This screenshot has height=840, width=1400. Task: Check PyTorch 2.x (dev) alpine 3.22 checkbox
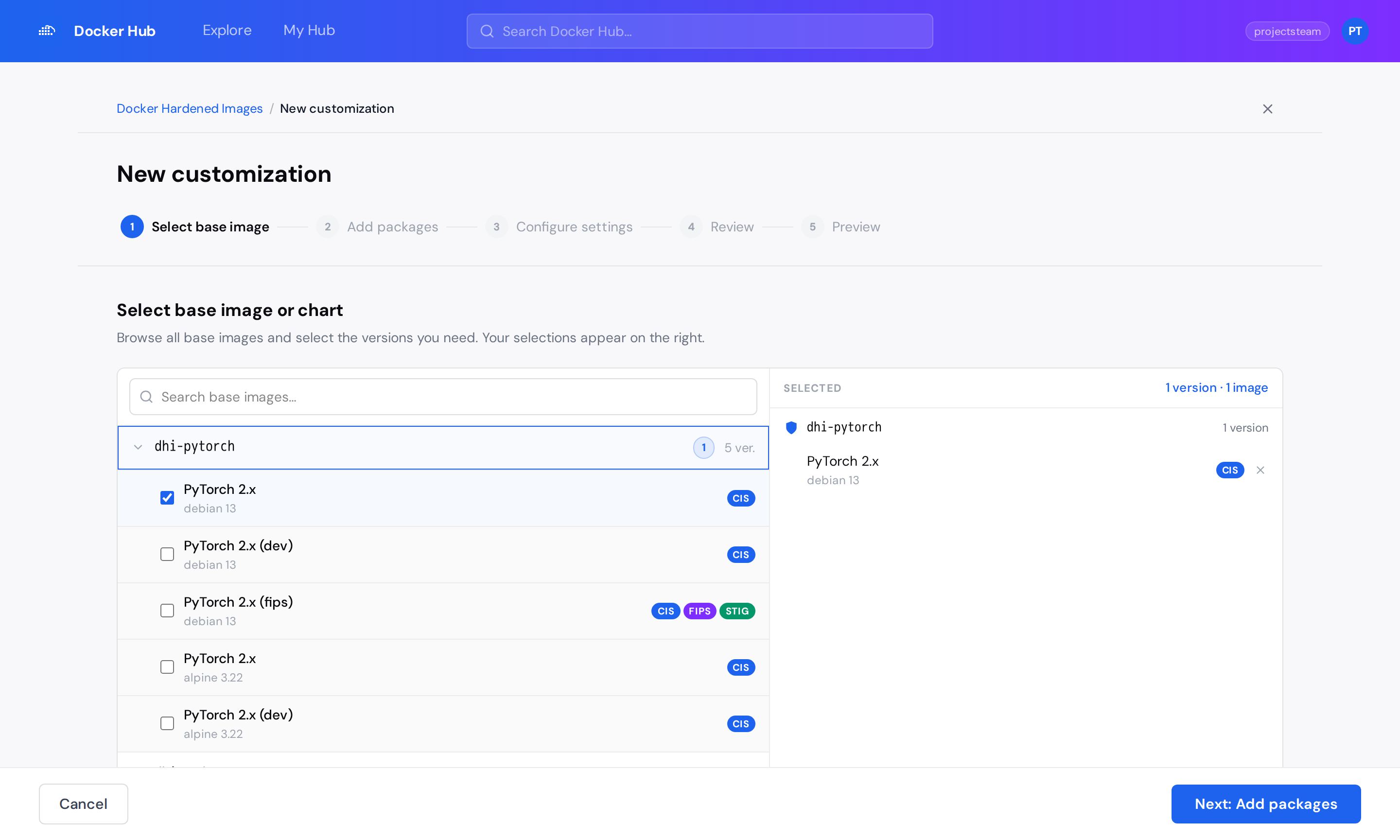point(167,723)
